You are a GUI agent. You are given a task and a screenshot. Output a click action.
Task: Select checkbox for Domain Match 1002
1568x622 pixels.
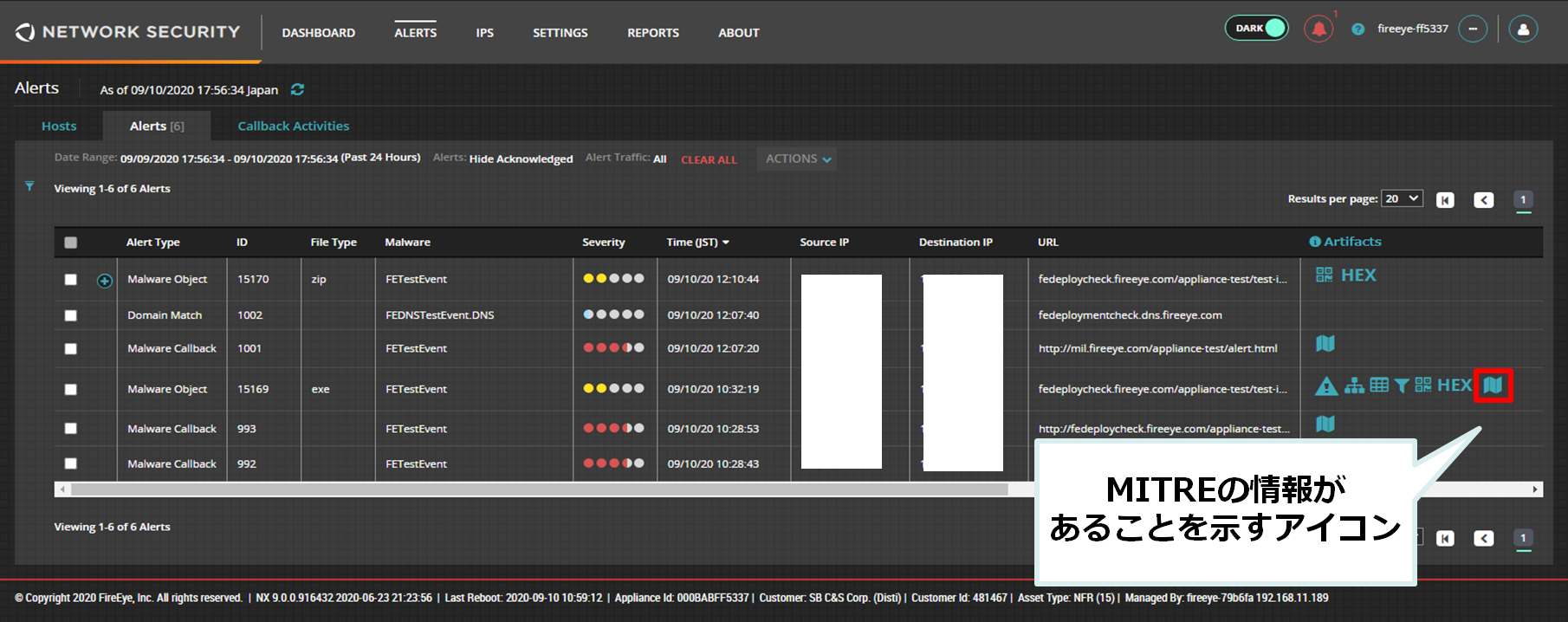(x=71, y=315)
